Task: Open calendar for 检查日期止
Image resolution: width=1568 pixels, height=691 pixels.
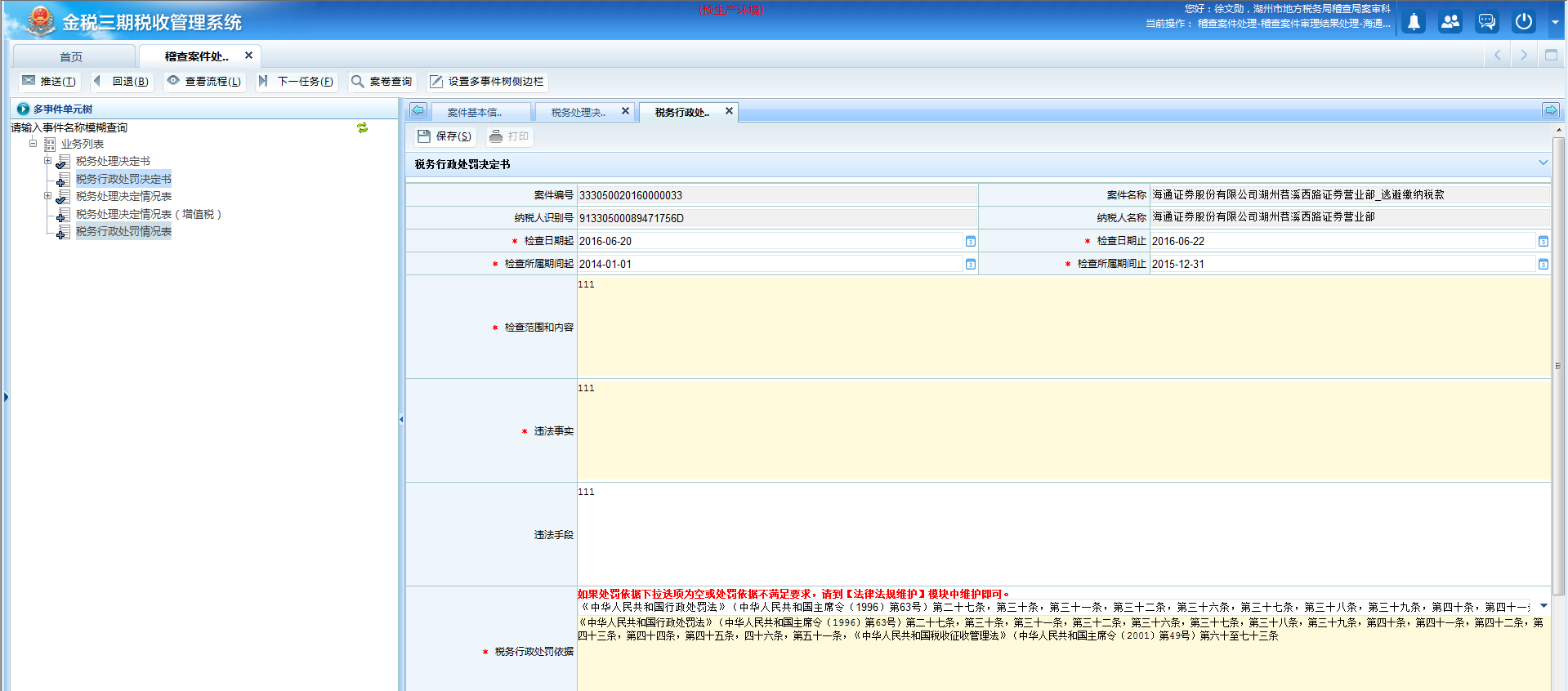Action: pos(1543,242)
